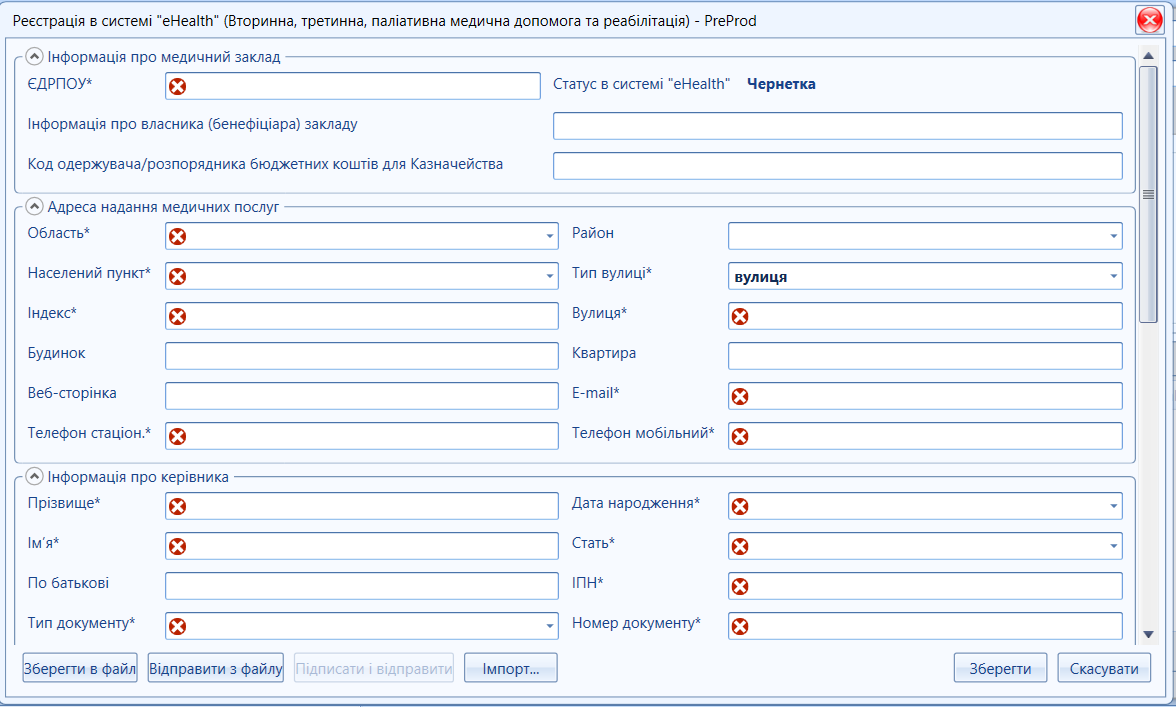This screenshot has width=1176, height=707.
Task: Close the eHealth registration dialog
Action: pyautogui.click(x=1150, y=20)
